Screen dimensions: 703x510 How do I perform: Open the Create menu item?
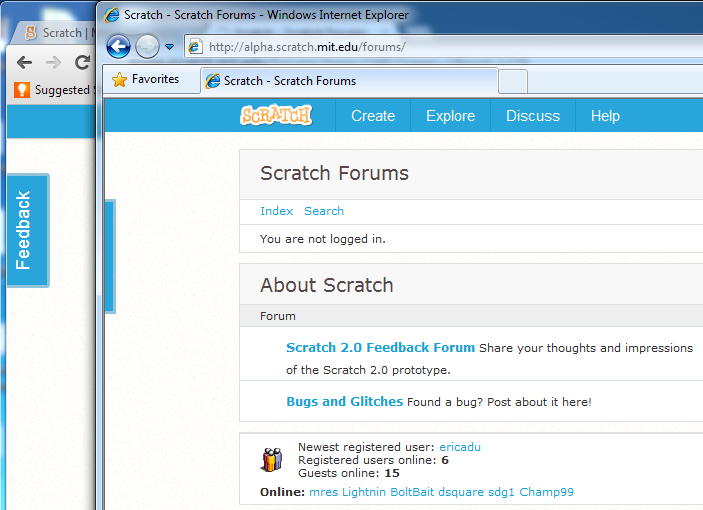[x=373, y=116]
